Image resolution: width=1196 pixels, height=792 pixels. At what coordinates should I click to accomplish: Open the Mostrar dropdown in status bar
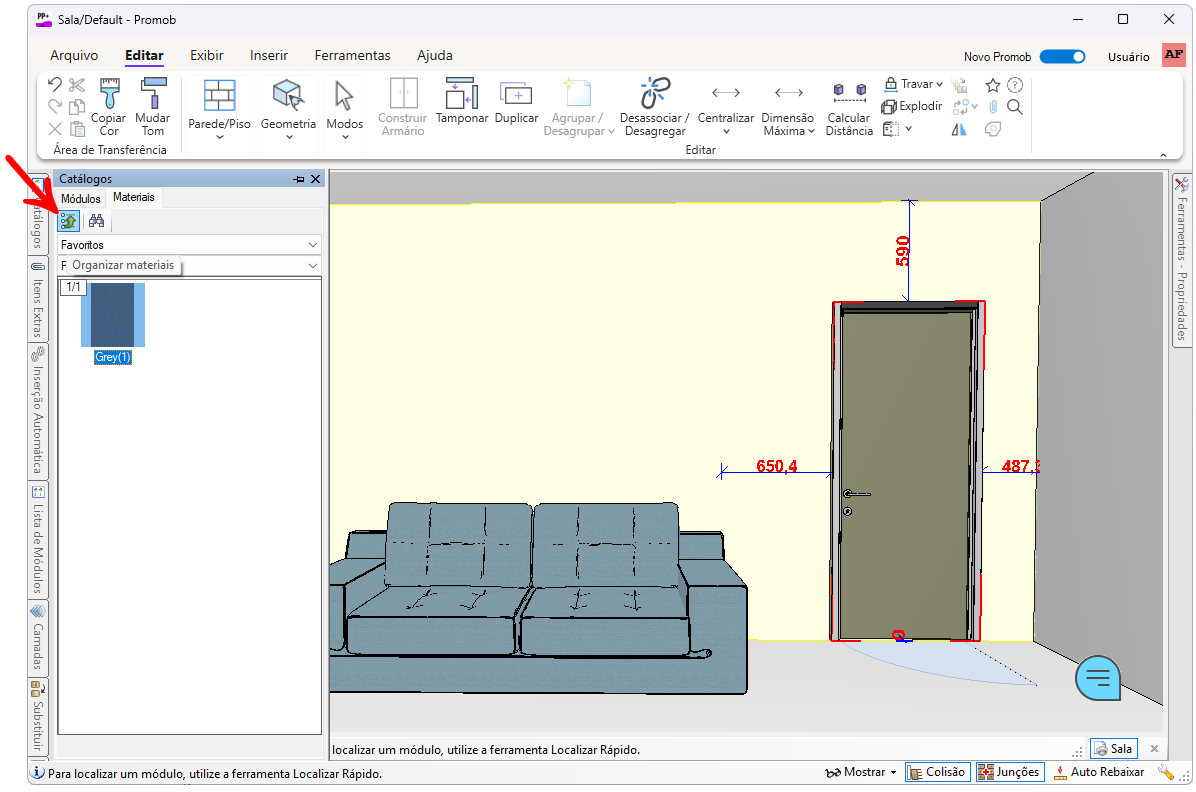coord(861,772)
